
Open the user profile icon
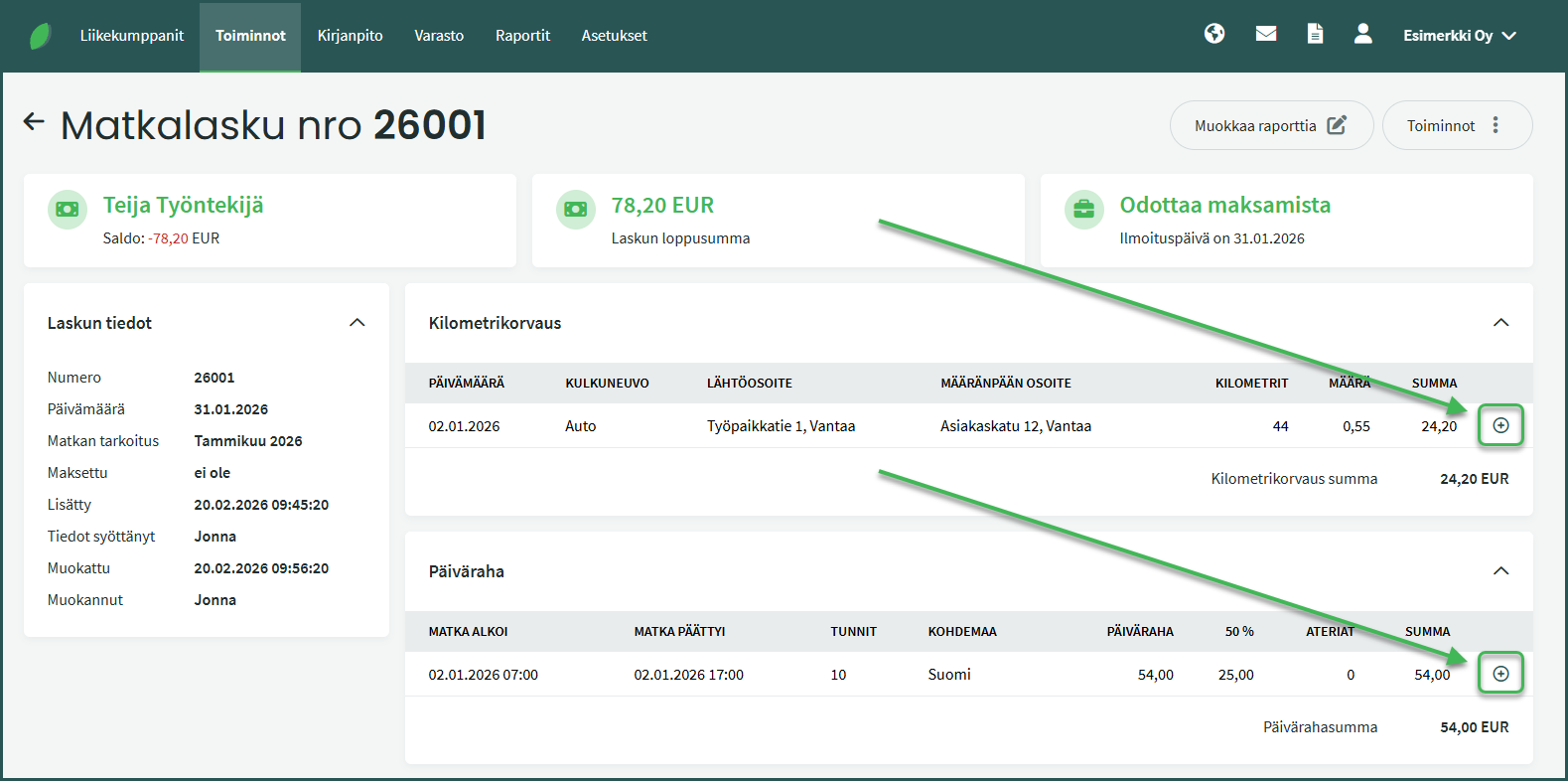[1362, 34]
